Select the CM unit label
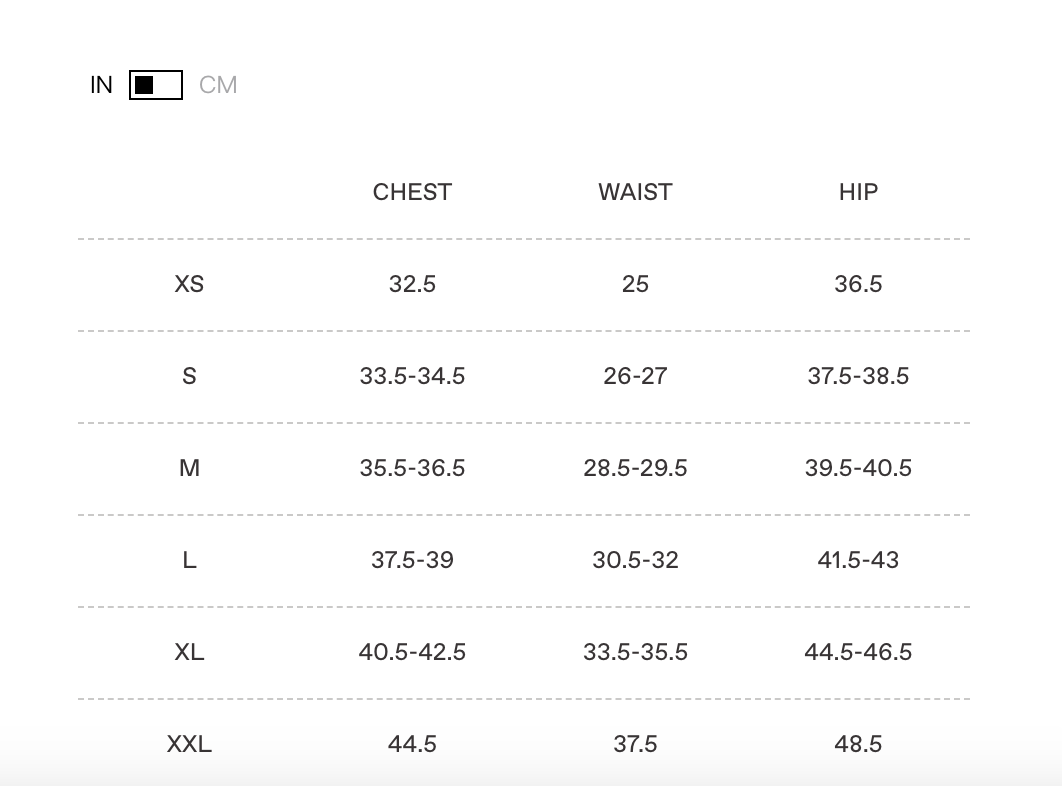 pos(218,85)
